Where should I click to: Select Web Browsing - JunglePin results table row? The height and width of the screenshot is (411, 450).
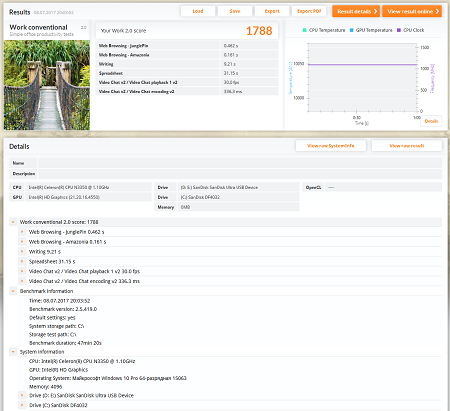[x=187, y=46]
